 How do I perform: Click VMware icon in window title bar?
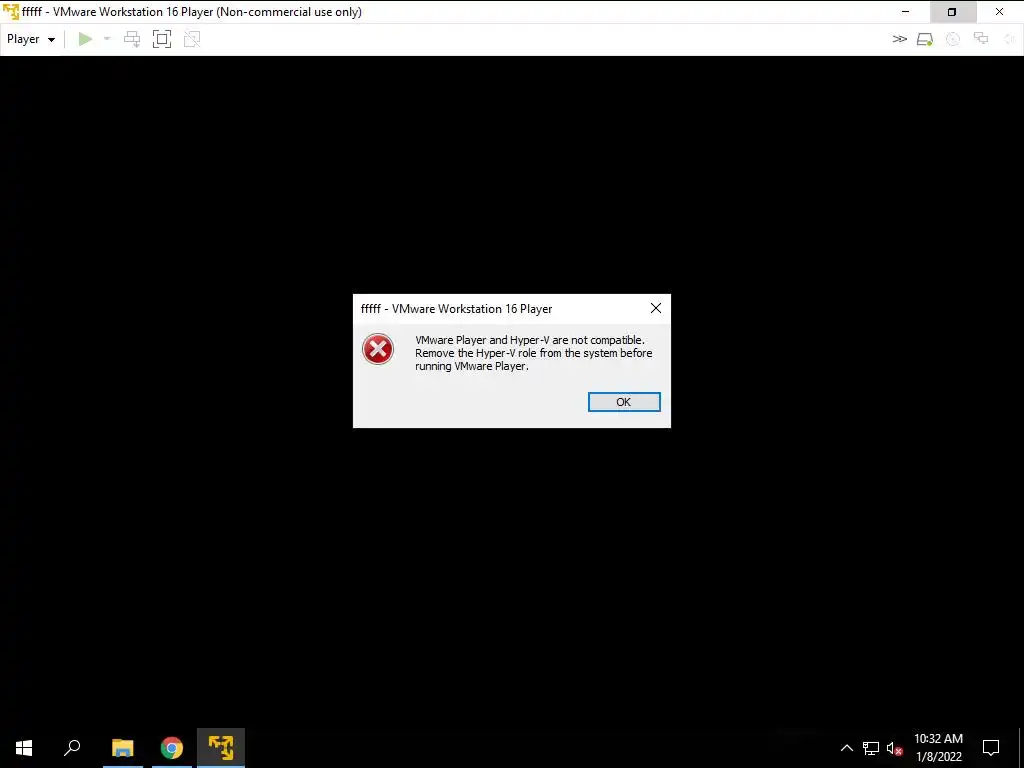click(10, 12)
